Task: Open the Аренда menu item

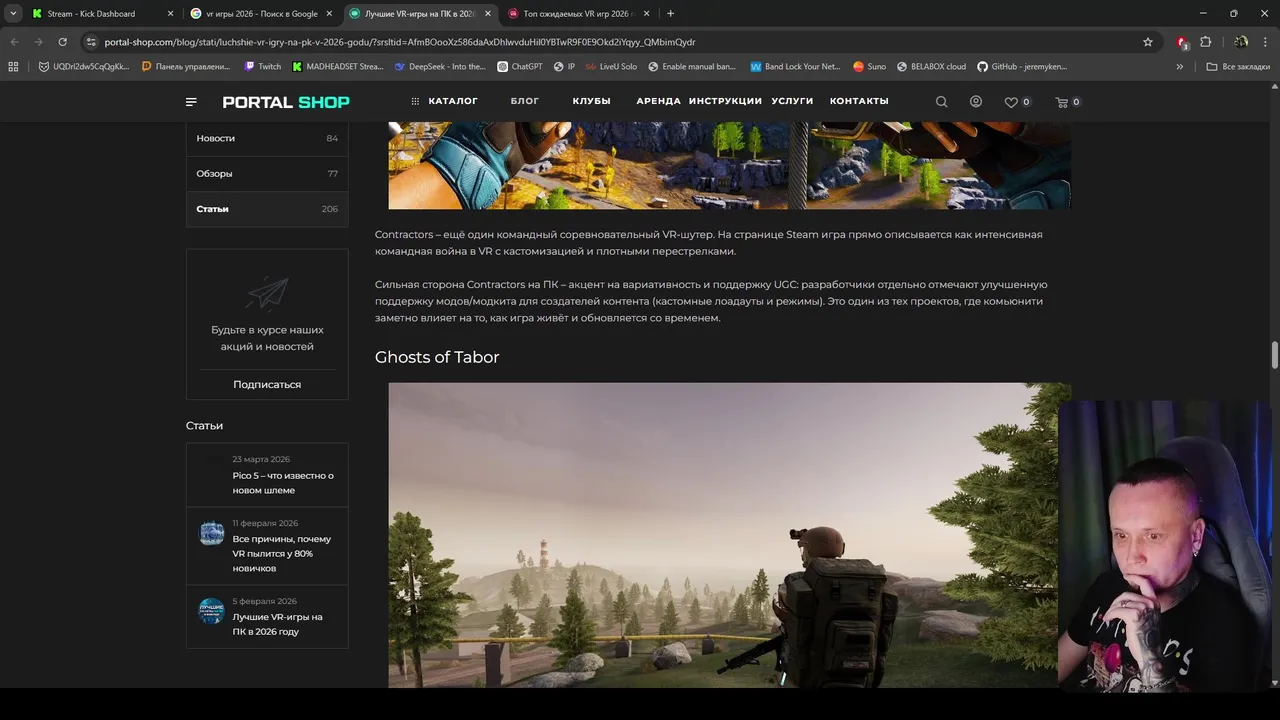Action: (x=658, y=102)
